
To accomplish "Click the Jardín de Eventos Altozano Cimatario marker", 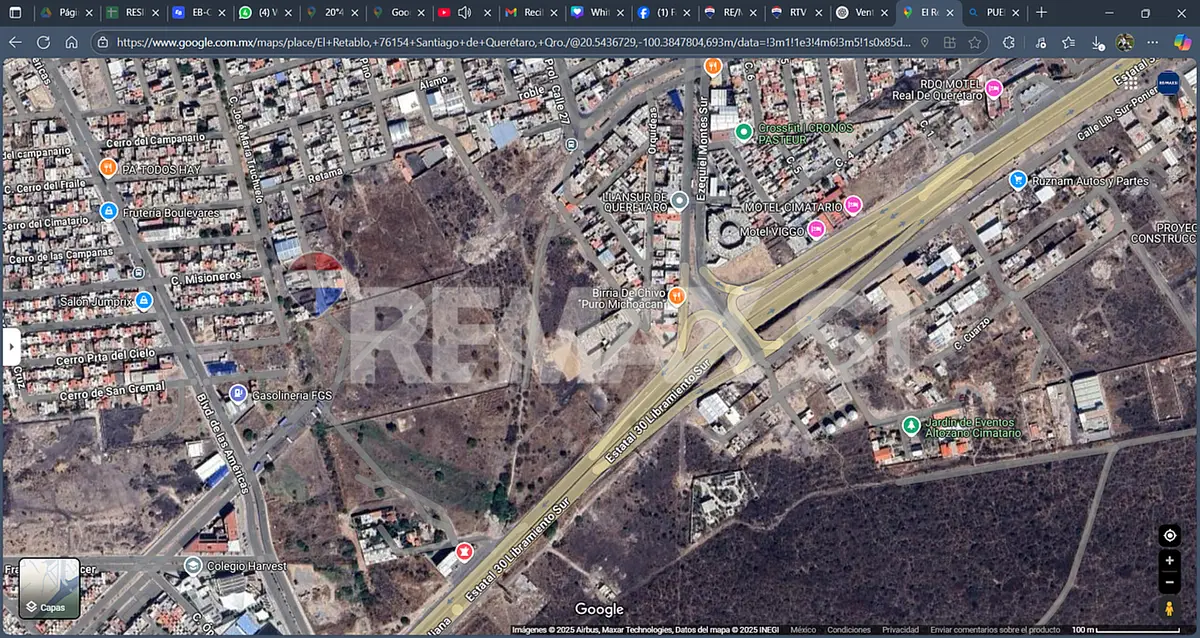I will click(911, 425).
